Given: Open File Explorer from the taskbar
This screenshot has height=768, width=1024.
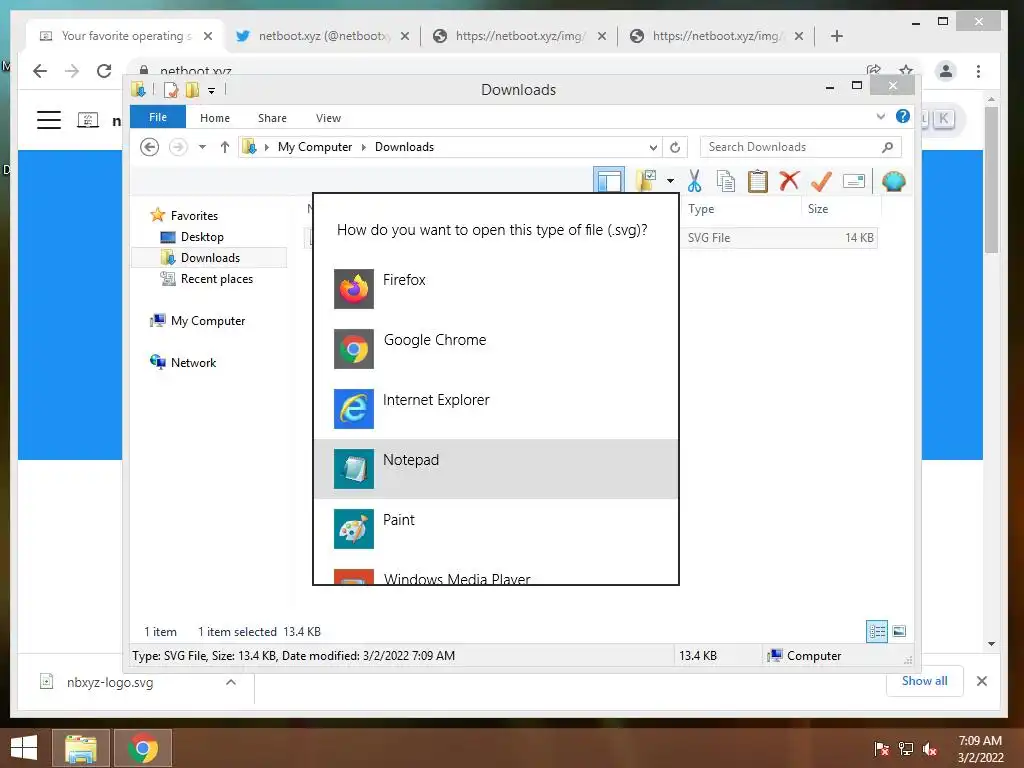Looking at the screenshot, I should coord(80,748).
